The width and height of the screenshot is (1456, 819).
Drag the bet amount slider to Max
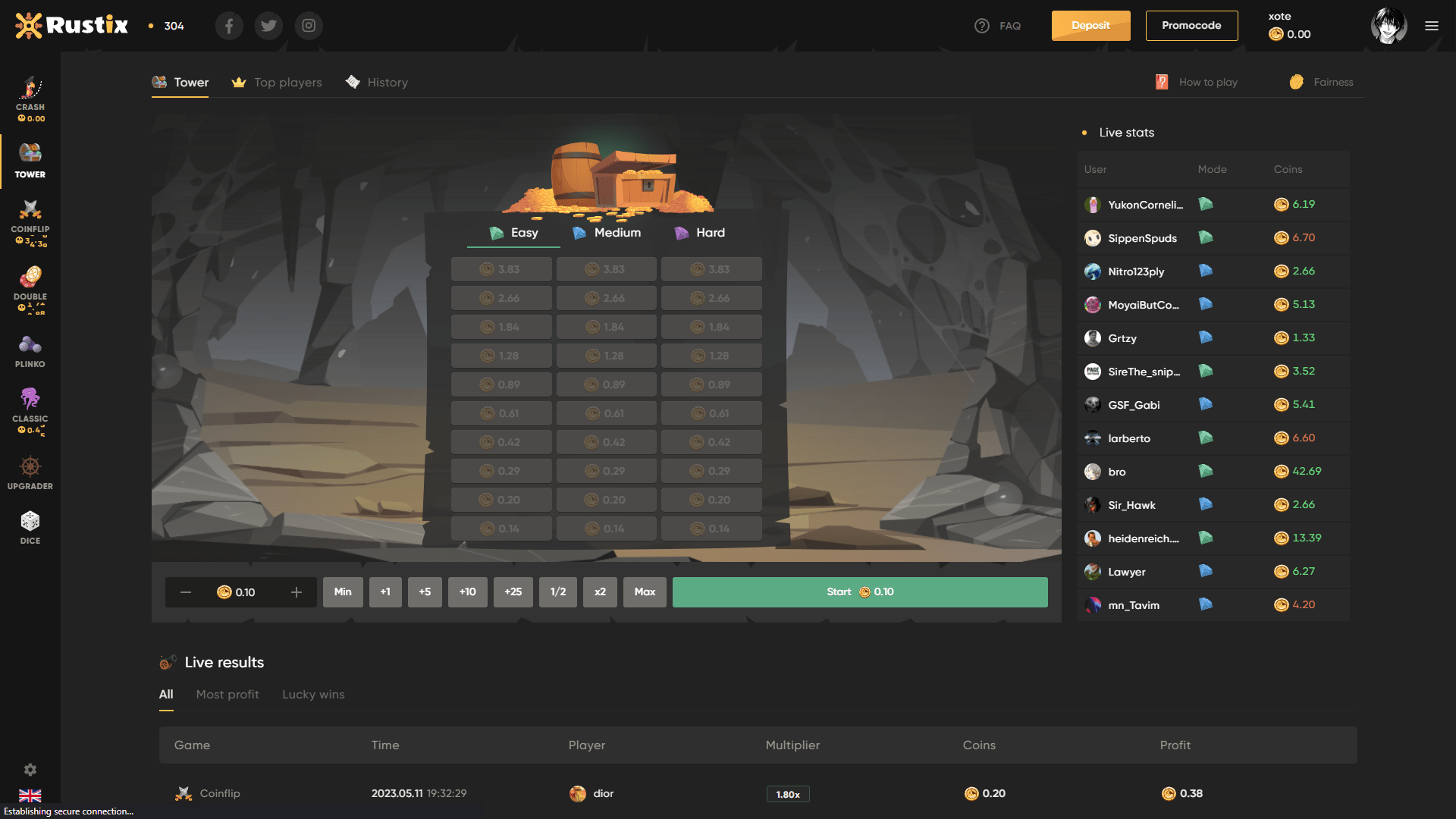coord(644,592)
